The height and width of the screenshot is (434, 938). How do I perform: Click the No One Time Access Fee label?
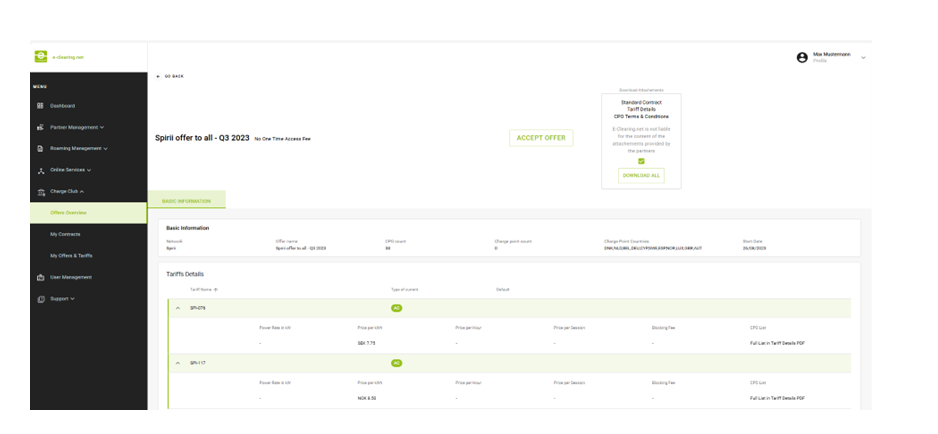click(x=282, y=139)
